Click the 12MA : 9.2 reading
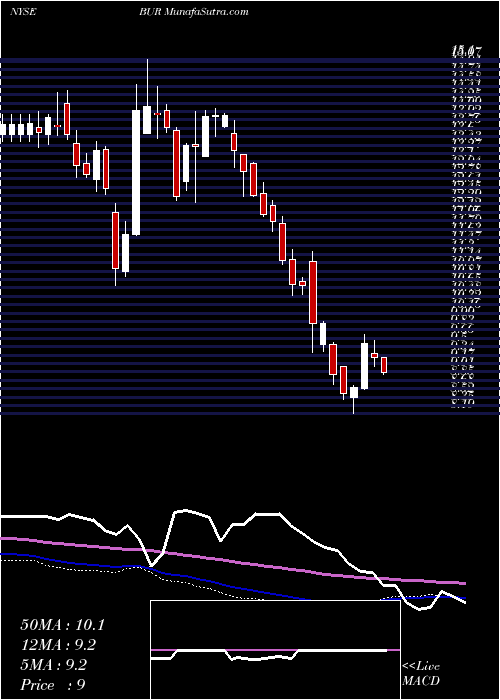 coord(58,645)
